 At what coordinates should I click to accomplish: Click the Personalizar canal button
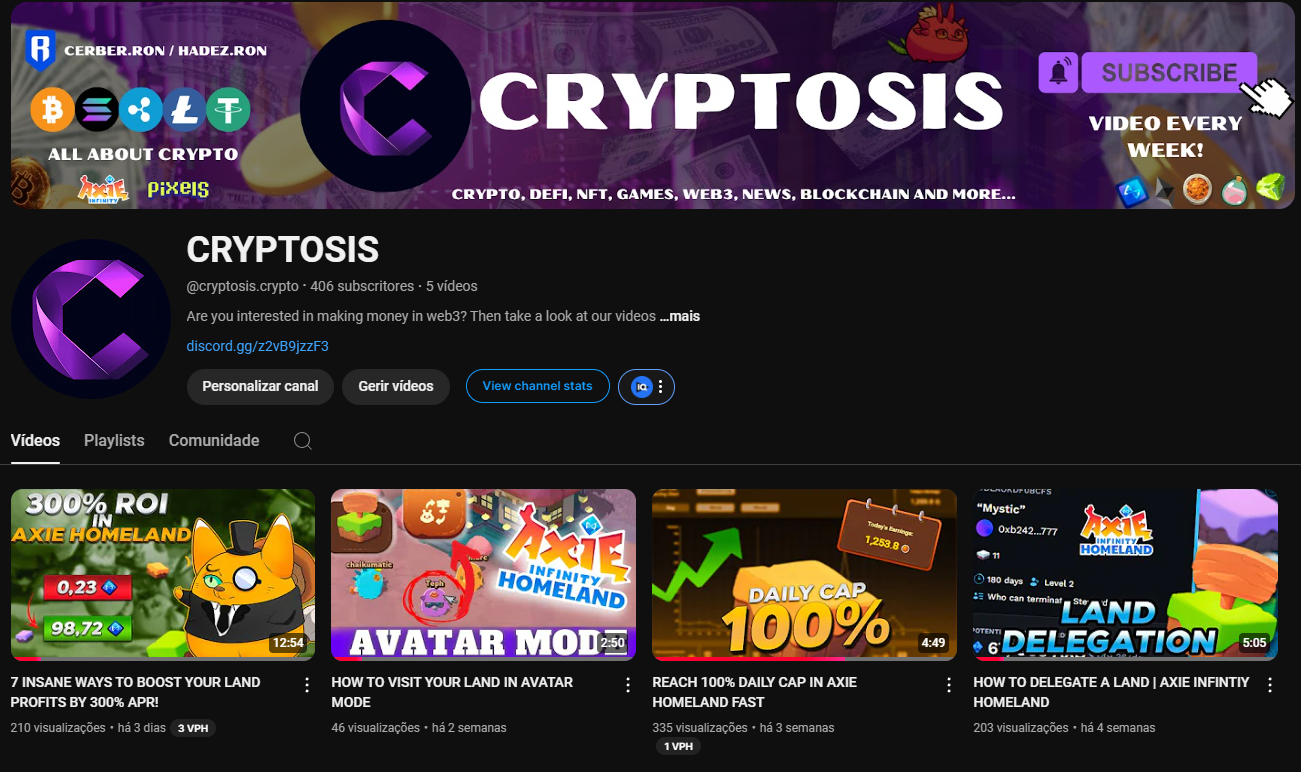click(x=260, y=386)
